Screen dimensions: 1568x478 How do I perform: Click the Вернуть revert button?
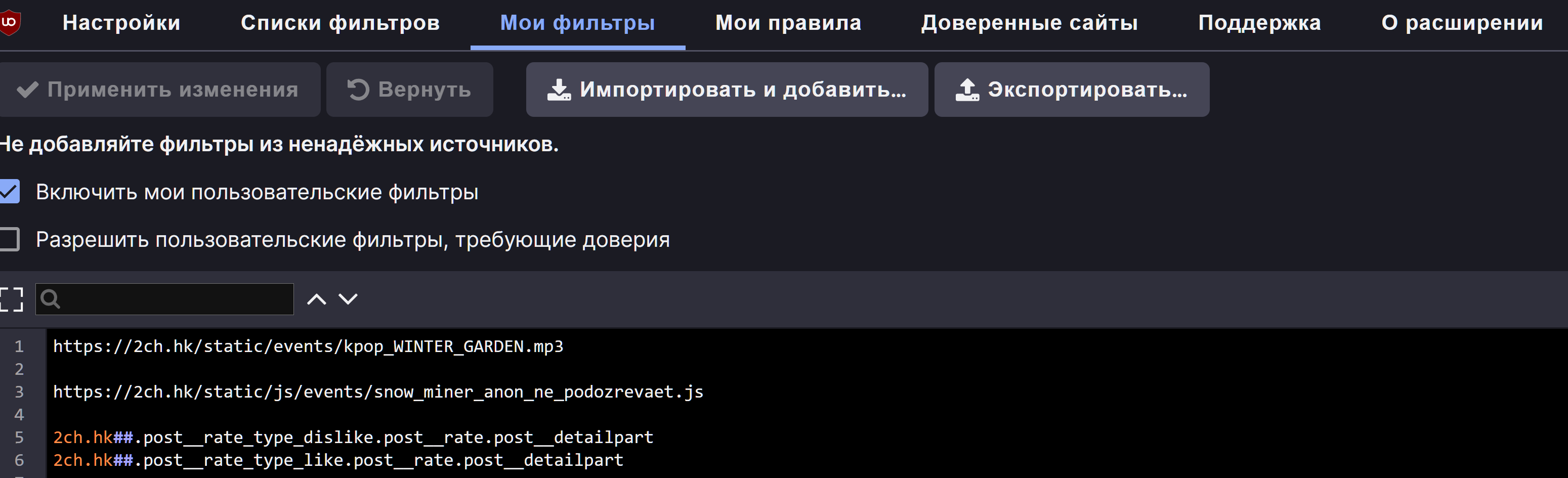[410, 90]
